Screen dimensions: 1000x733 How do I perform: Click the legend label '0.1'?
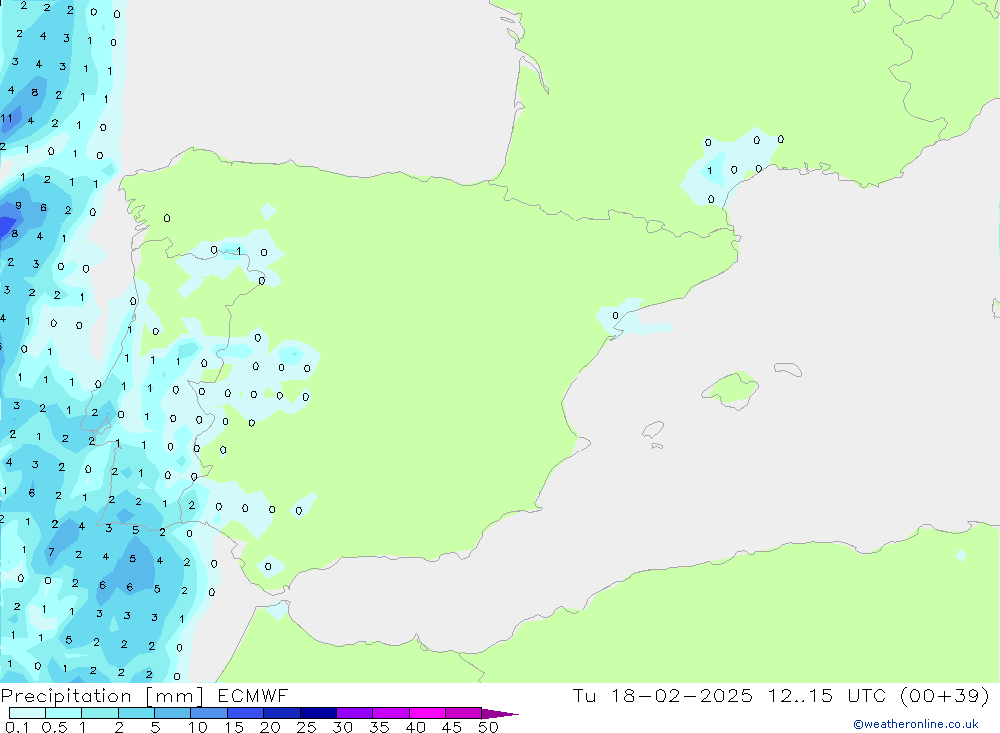(x=17, y=727)
